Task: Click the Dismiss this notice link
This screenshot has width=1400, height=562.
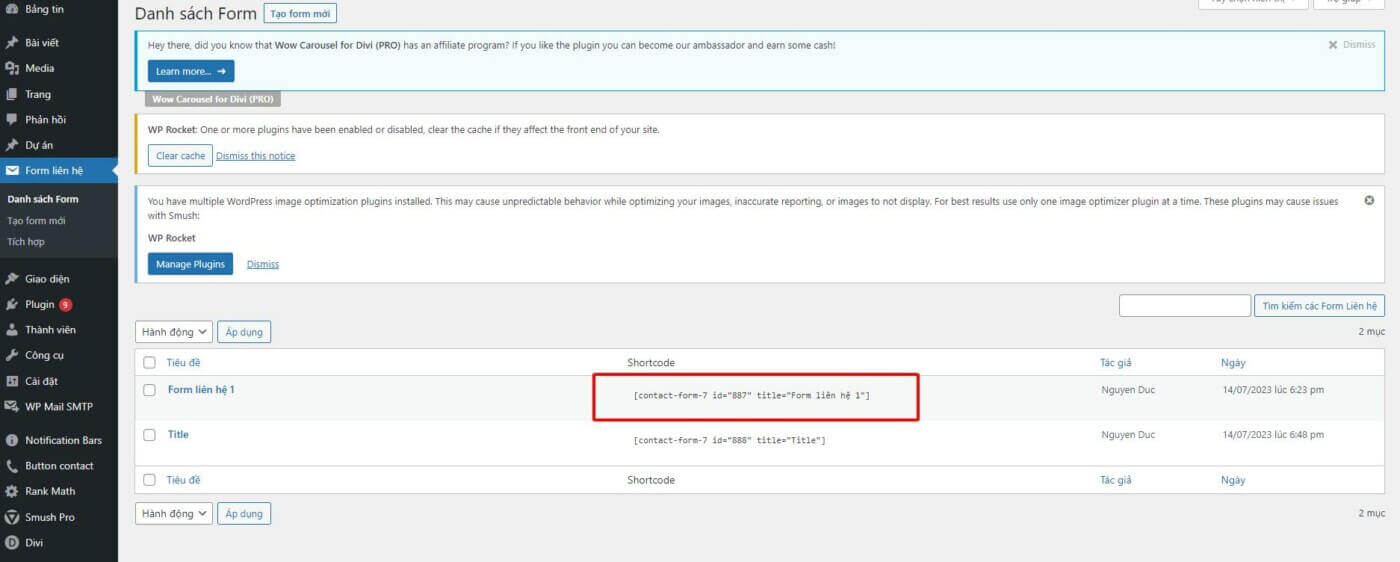Action: point(256,156)
